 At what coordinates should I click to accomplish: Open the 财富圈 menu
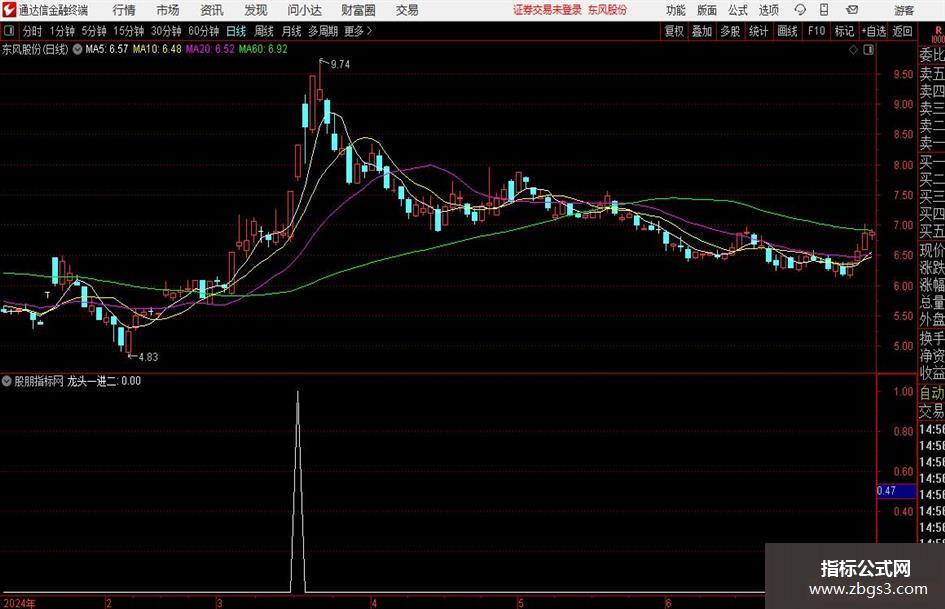click(x=358, y=10)
